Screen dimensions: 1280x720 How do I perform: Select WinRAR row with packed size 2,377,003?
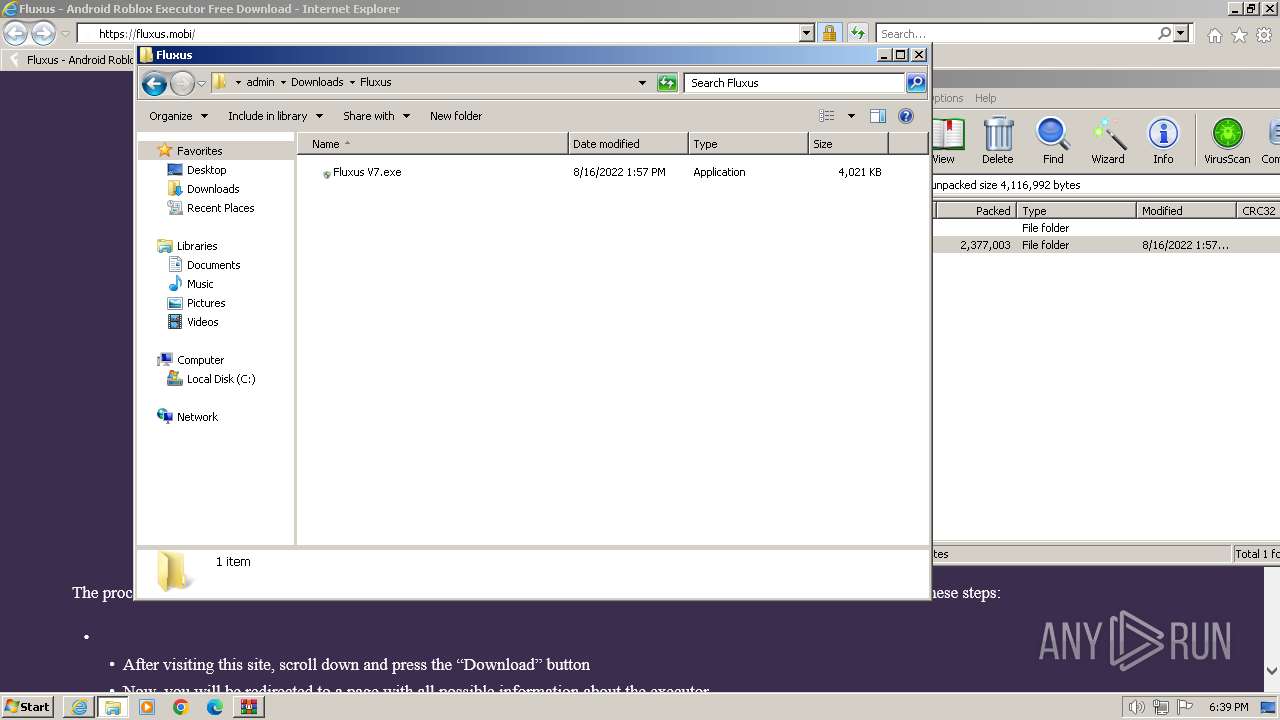[1106, 245]
